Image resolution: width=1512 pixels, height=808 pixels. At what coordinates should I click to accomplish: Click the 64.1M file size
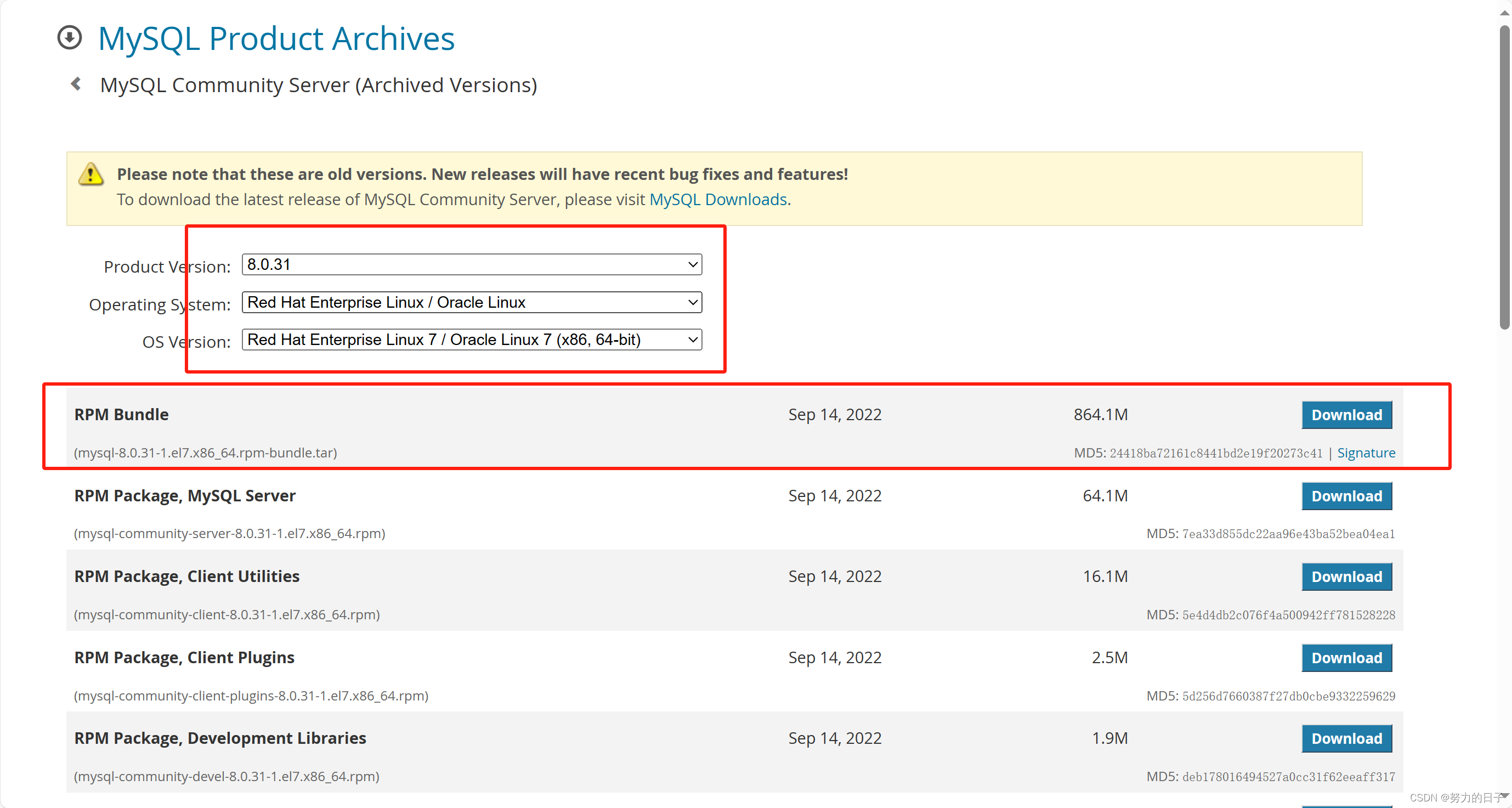click(x=1105, y=496)
